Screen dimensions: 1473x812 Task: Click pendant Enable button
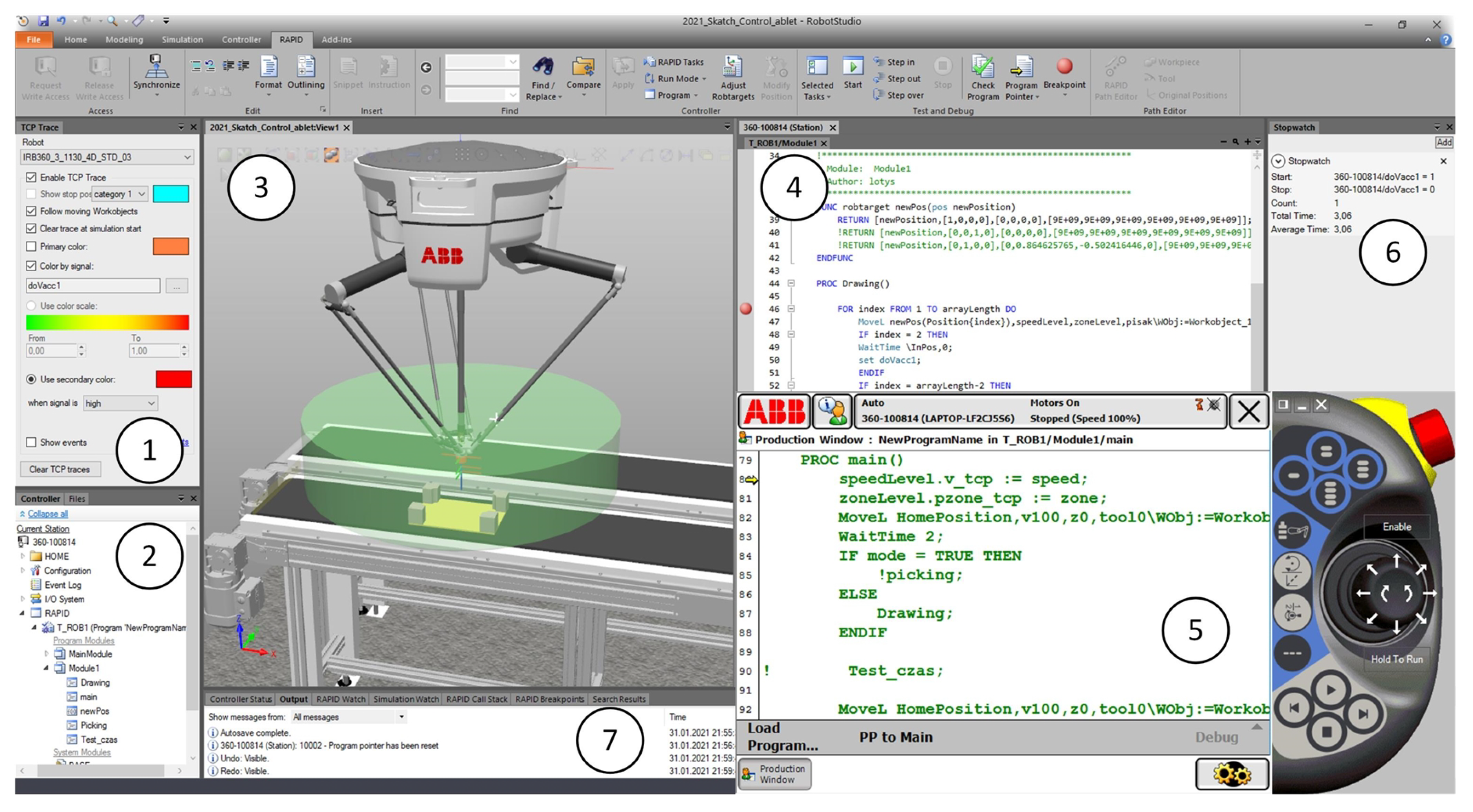pos(1396,527)
